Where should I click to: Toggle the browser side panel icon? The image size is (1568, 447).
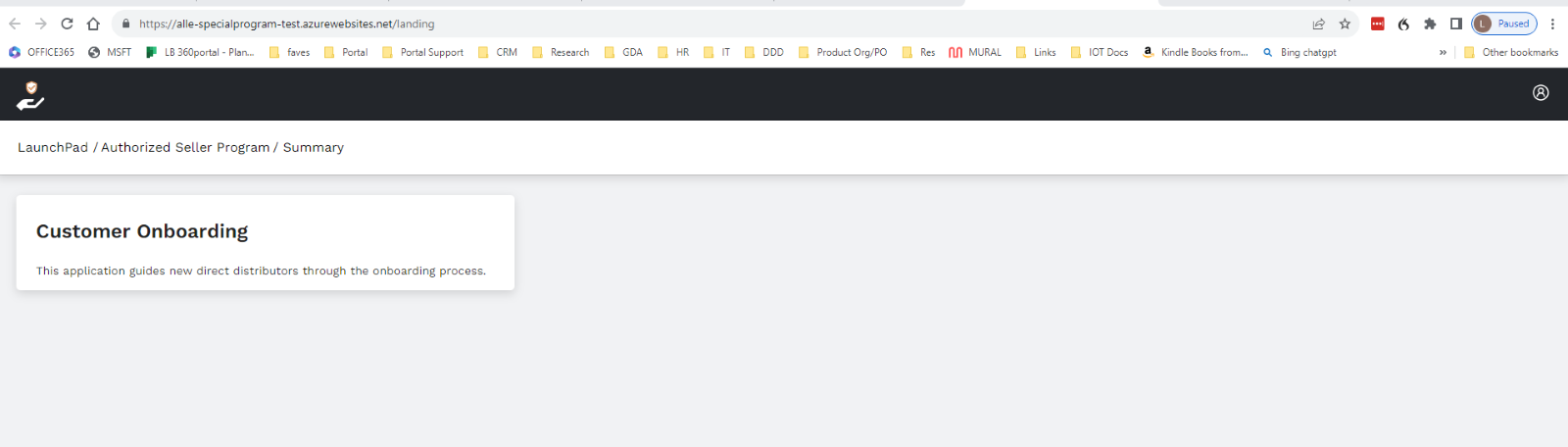1456,24
